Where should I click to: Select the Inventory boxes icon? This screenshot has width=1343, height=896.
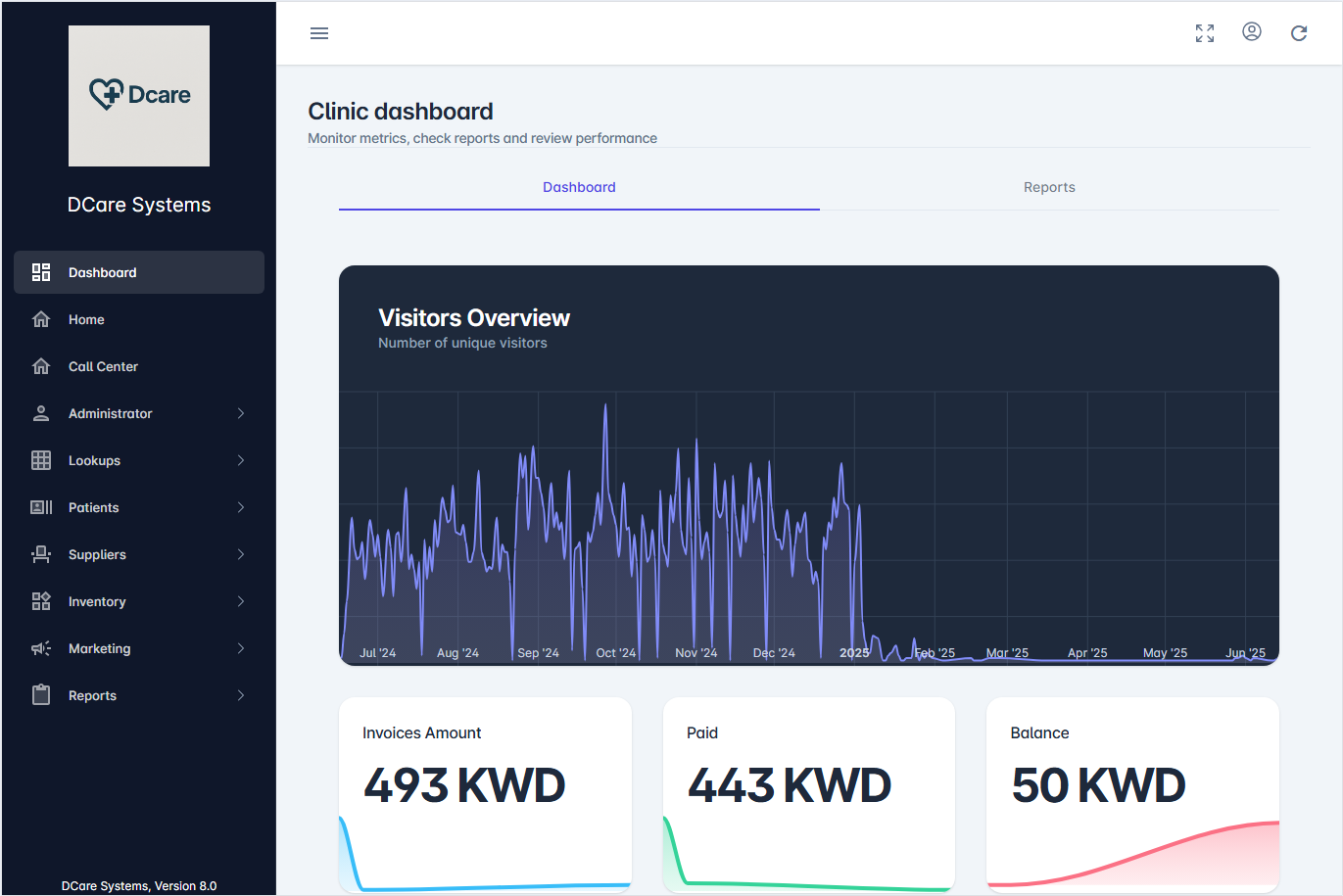tap(40, 601)
